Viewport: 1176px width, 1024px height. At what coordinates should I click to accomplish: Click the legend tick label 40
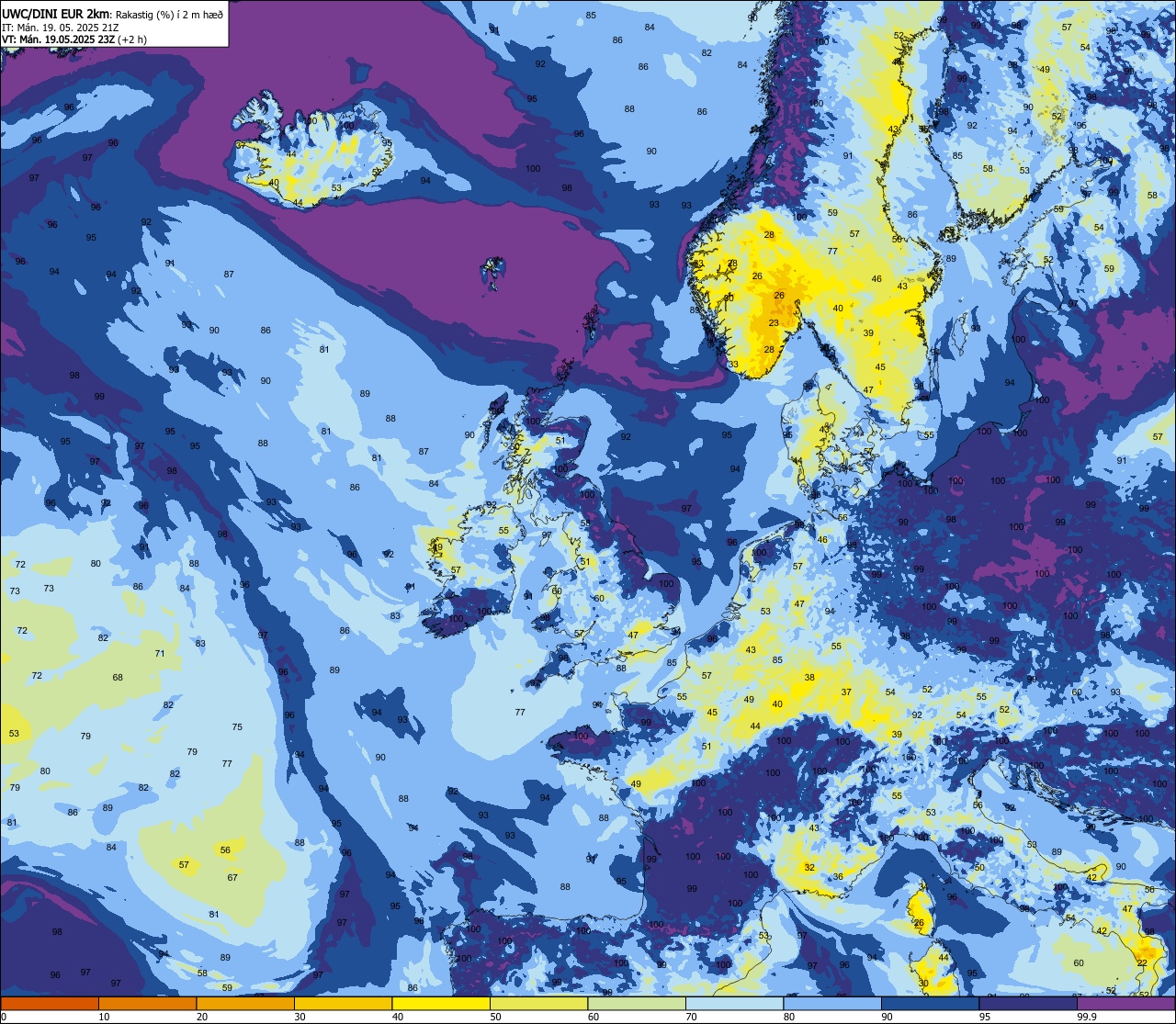(x=398, y=1017)
